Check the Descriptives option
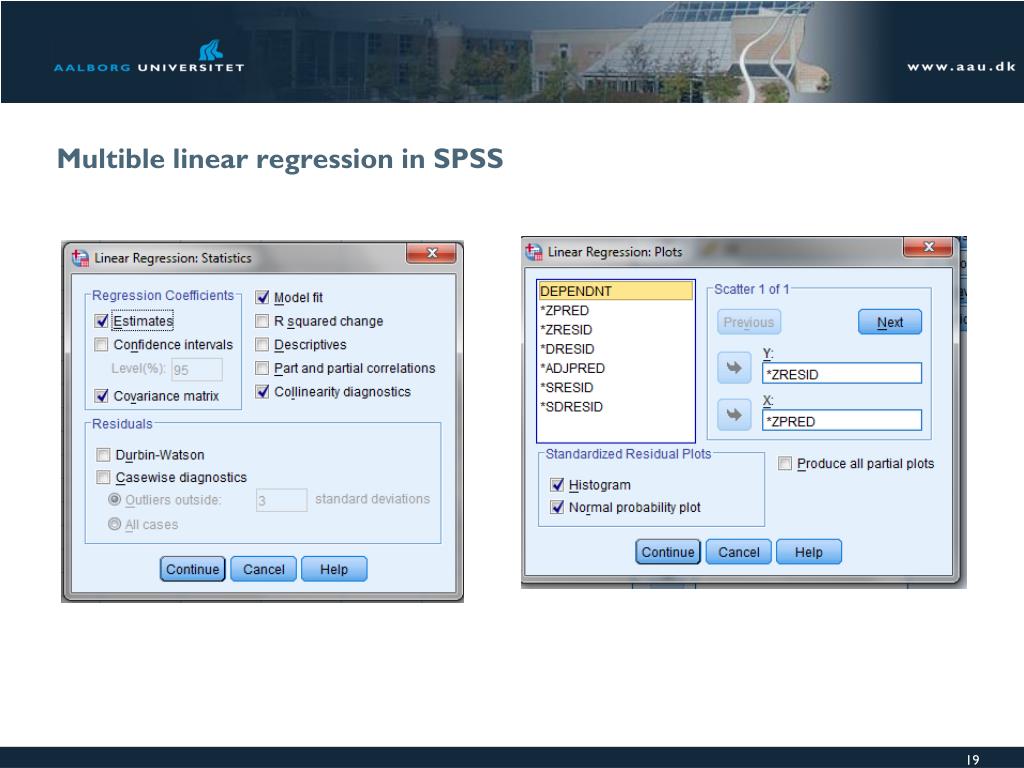 (x=262, y=344)
